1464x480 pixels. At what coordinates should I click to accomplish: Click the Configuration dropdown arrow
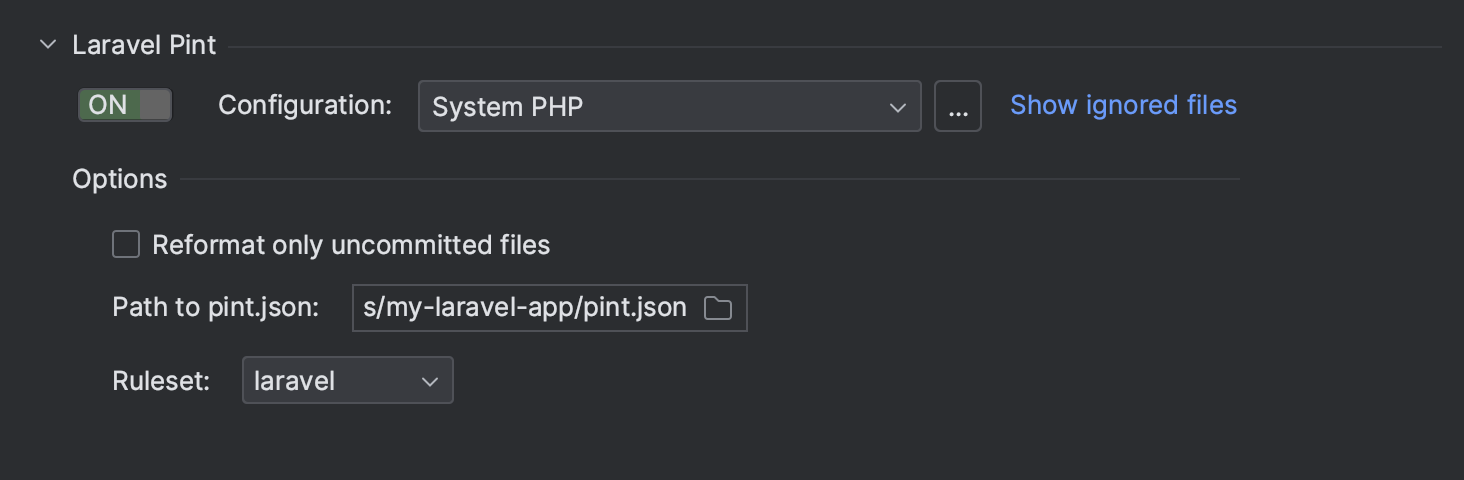point(897,107)
